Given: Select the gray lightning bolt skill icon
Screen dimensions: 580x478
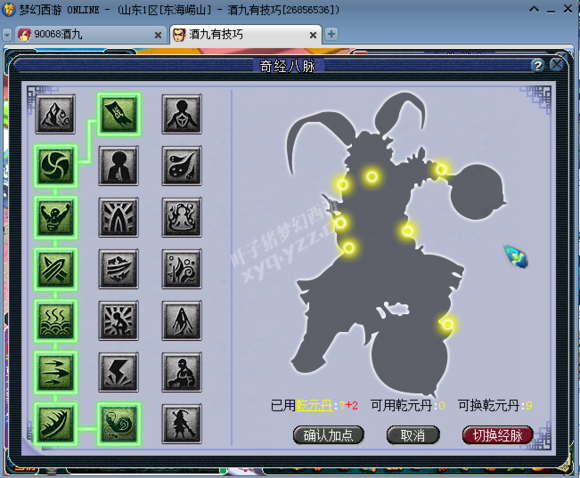Looking at the screenshot, I should 118,372.
